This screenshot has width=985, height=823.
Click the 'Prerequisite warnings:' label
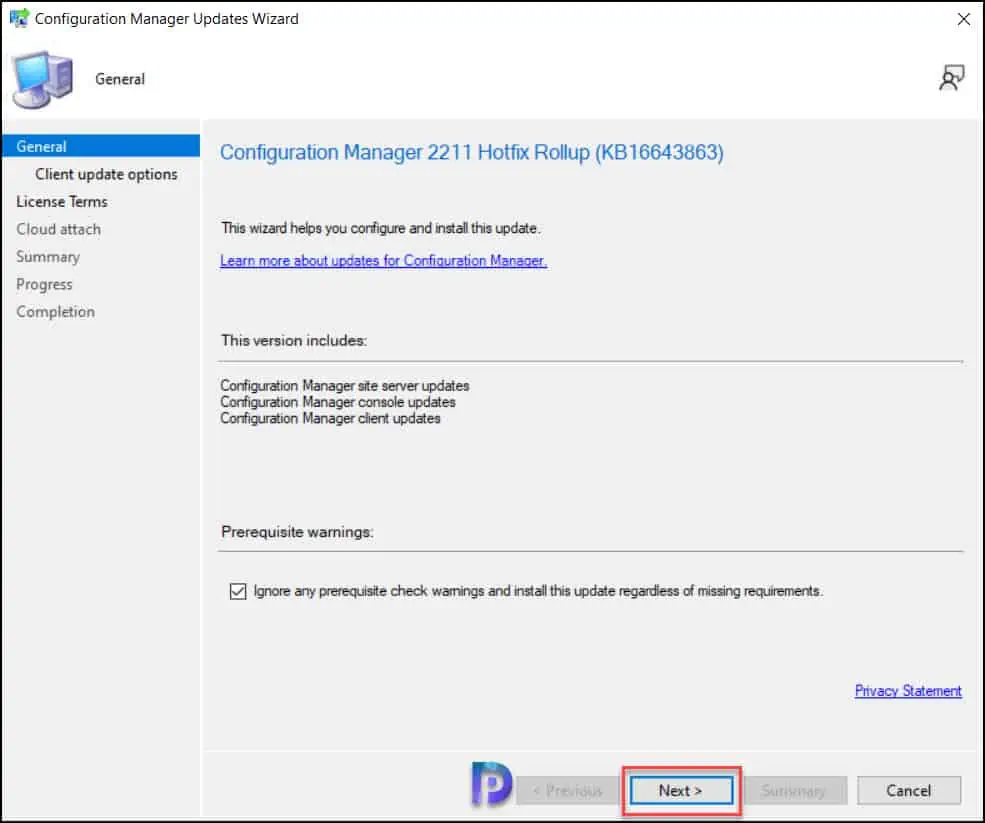297,532
